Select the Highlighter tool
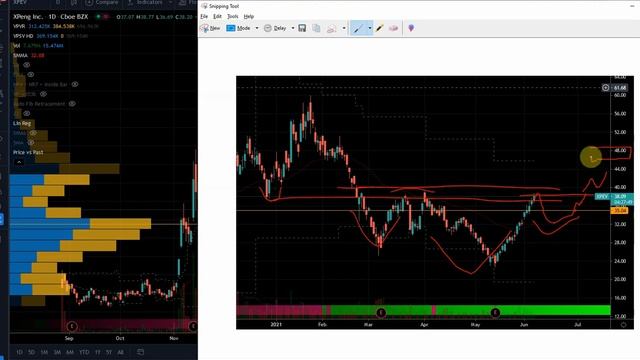 pyautogui.click(x=380, y=28)
